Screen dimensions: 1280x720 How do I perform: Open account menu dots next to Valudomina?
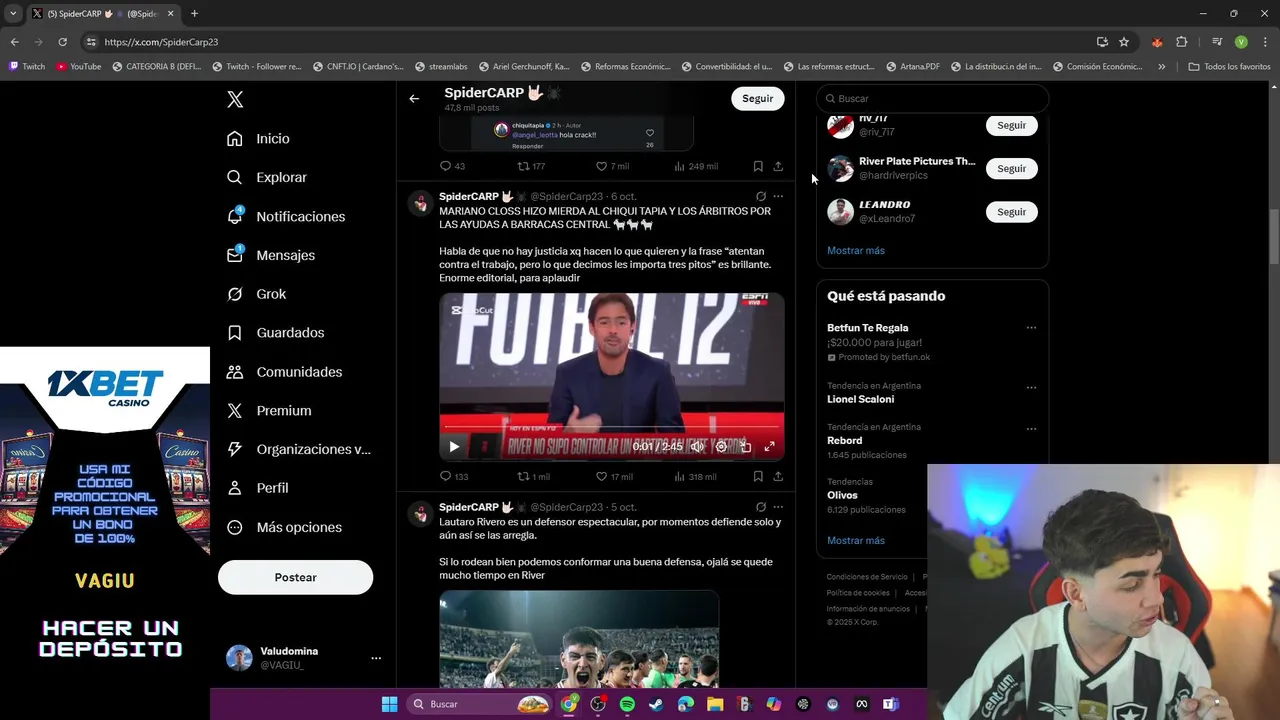(x=376, y=658)
